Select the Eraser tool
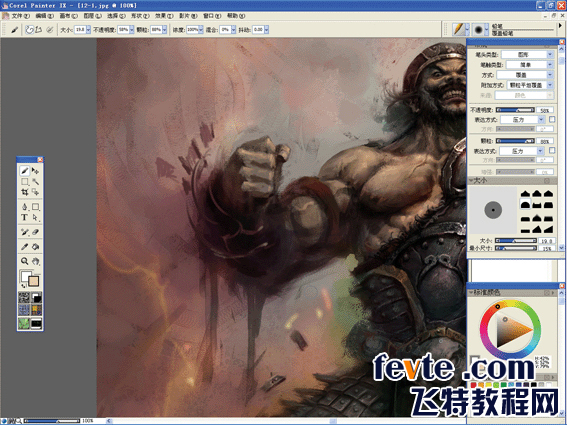The image size is (567, 425). (x=35, y=232)
